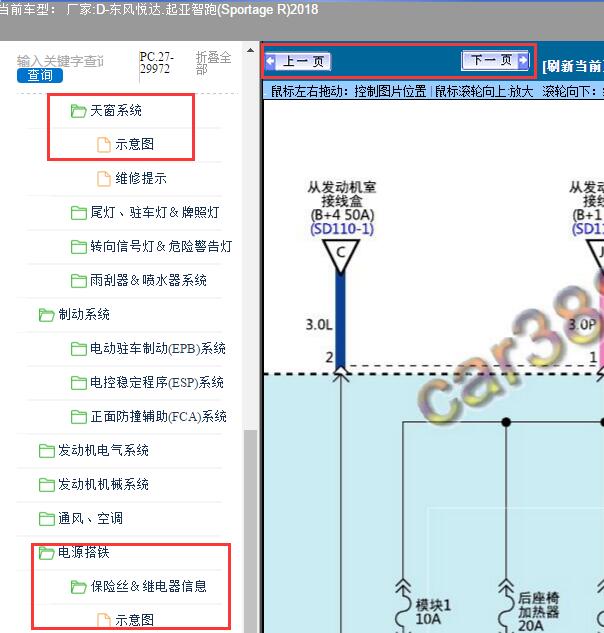Expand 电动驻车制动(EPB)系统 folder icon
The width and height of the screenshot is (604, 633).
(x=78, y=348)
